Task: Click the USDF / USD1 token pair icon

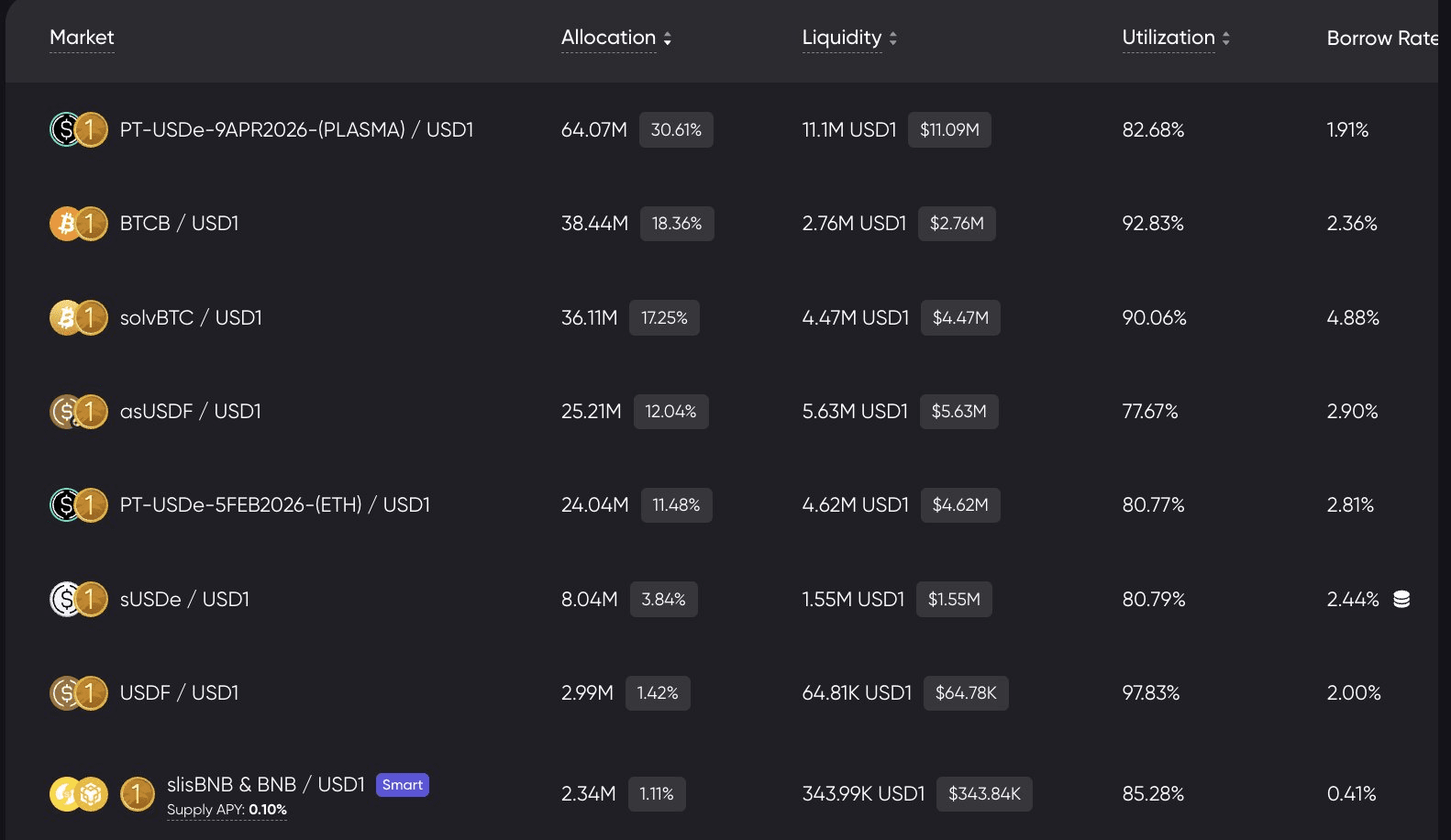Action: 78,693
